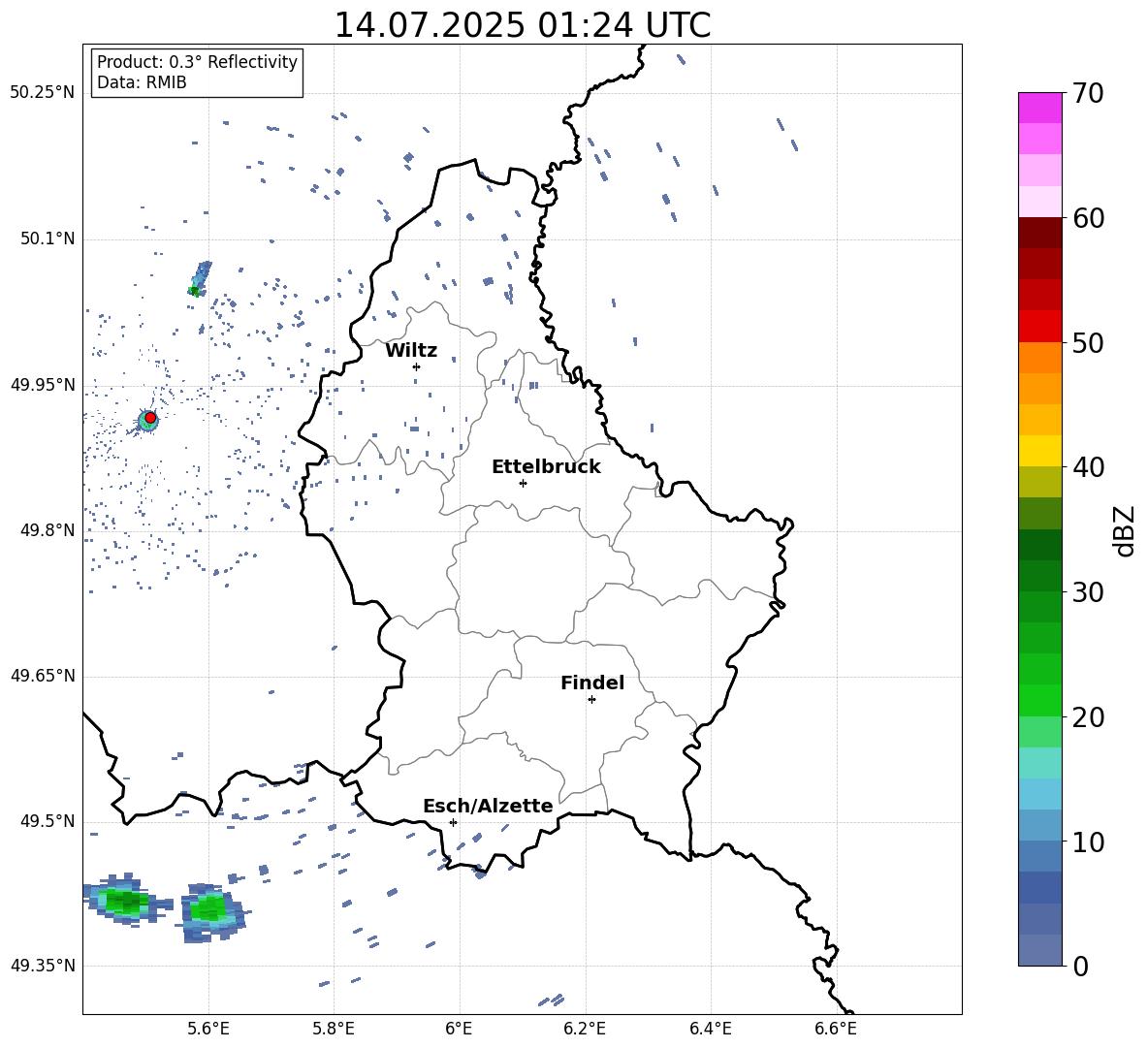Screen dimensions: 1148x1048
Task: Click the 'Data: RMIB' text
Action: pos(142,82)
